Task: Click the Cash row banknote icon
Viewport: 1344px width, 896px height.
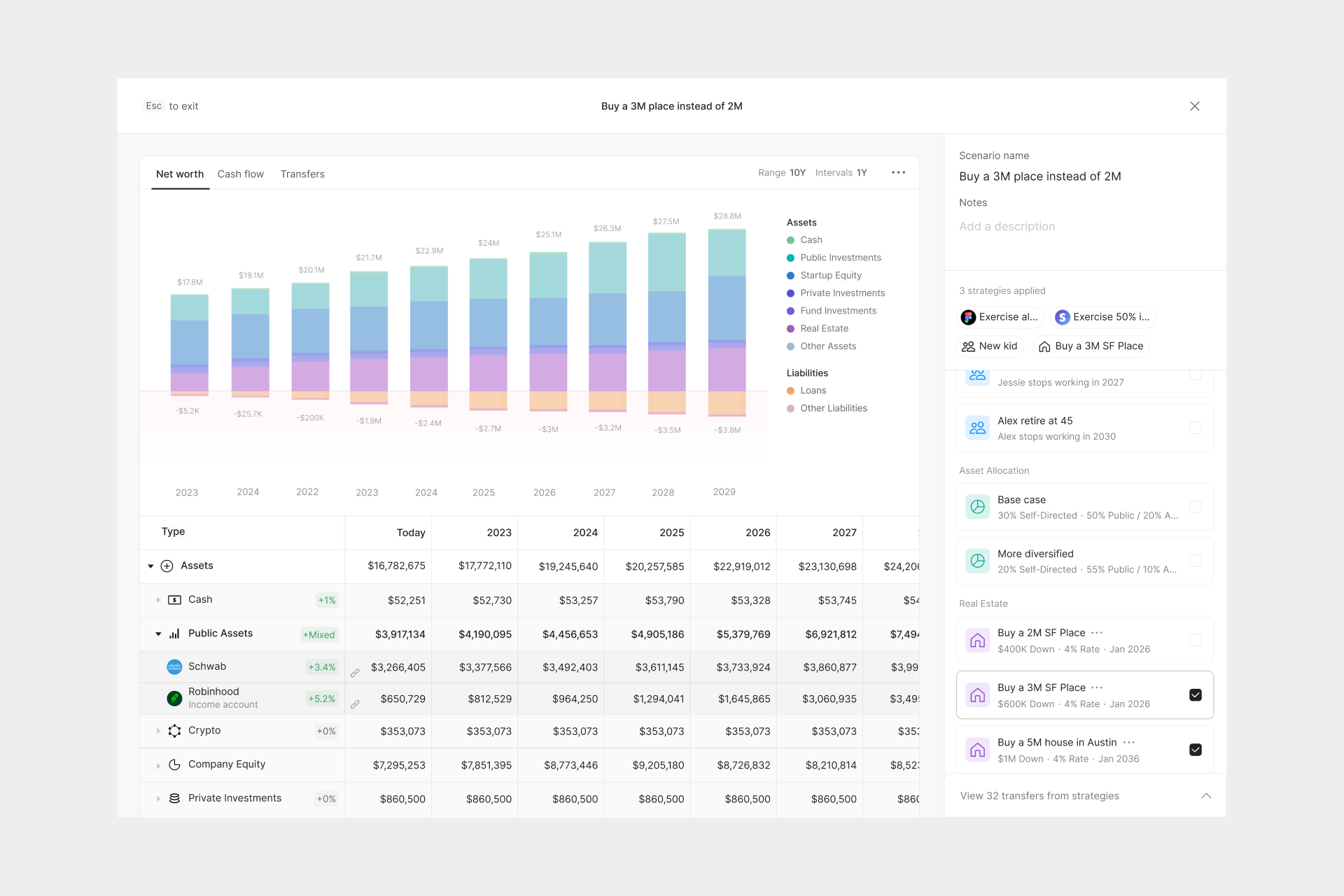Action: click(x=175, y=600)
